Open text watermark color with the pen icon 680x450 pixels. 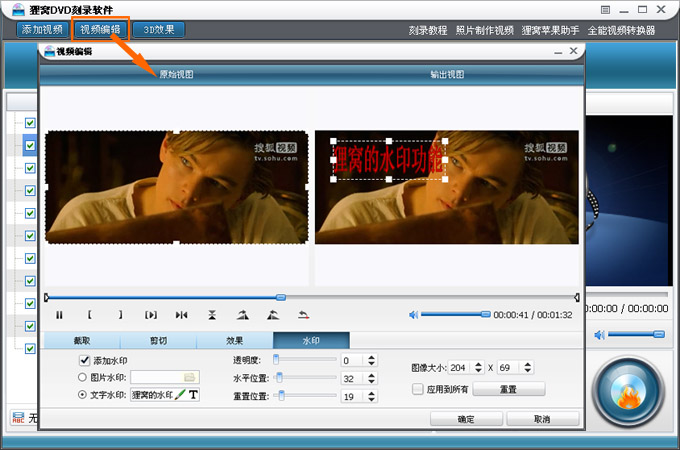coord(180,395)
